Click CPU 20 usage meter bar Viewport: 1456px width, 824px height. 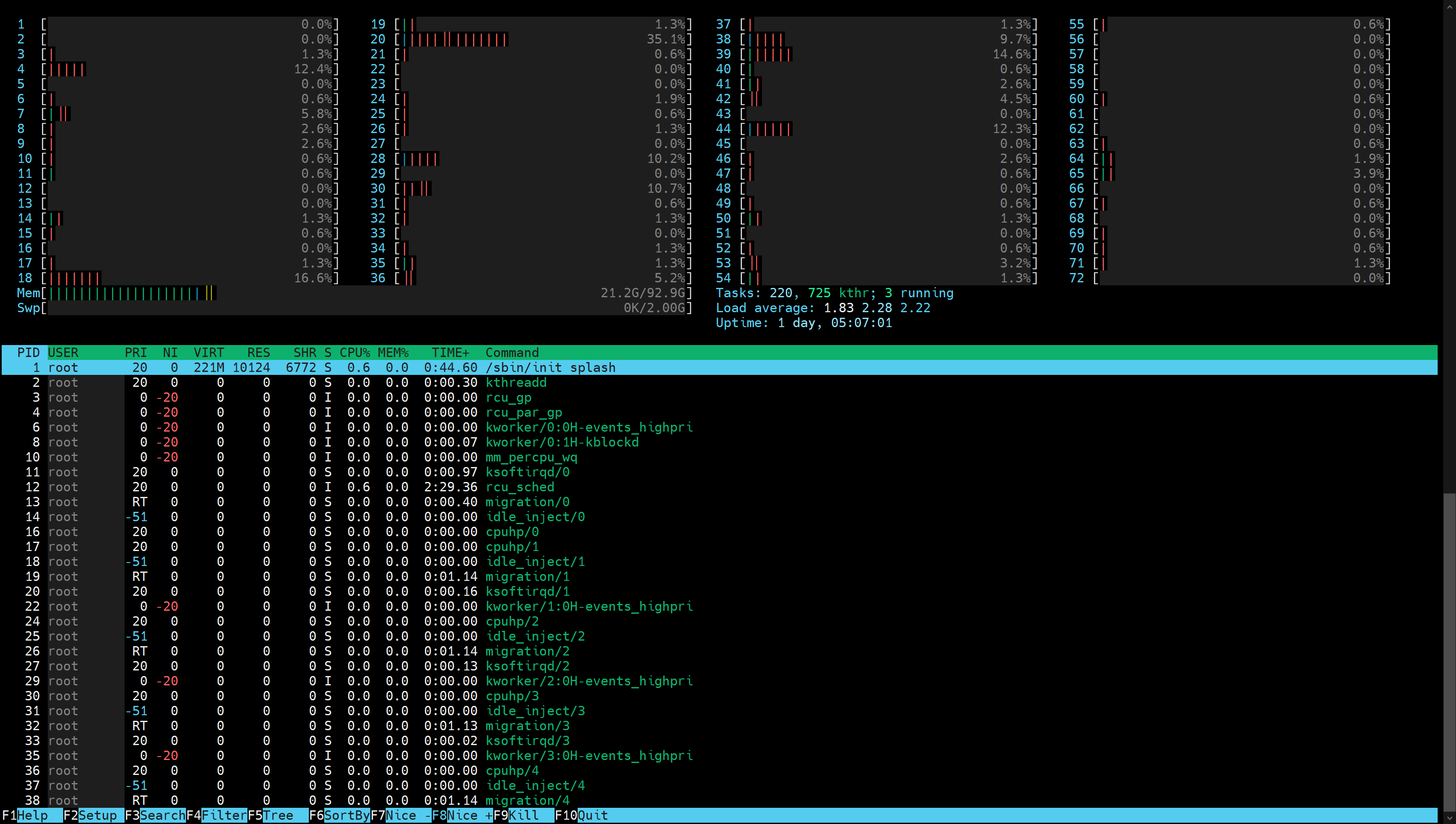(x=538, y=40)
